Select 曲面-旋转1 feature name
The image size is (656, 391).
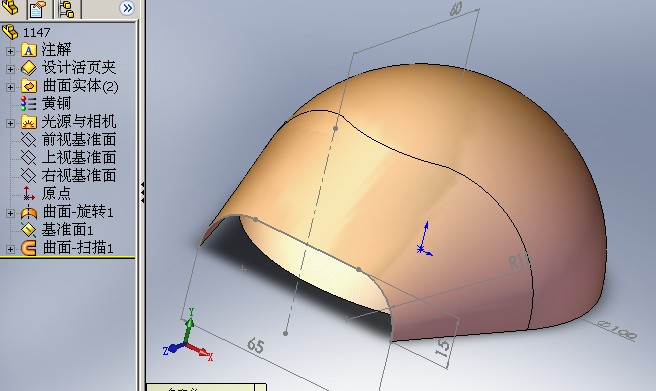pyautogui.click(x=78, y=212)
